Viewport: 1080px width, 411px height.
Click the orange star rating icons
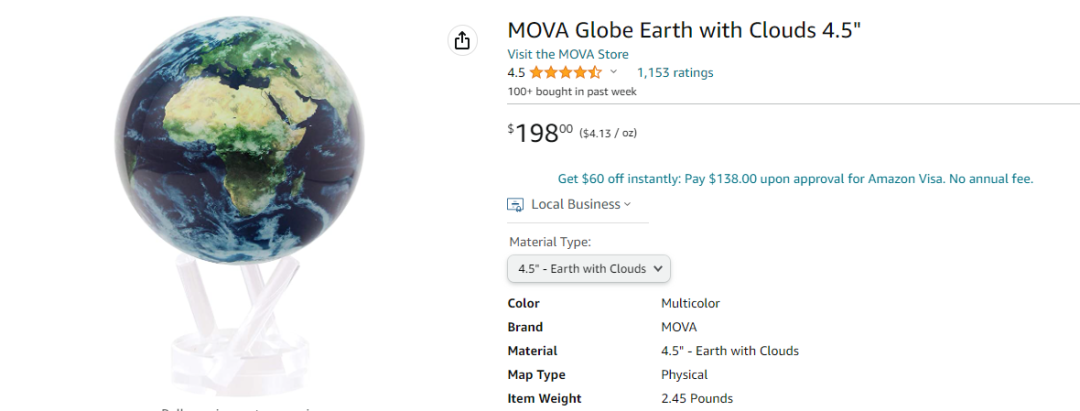click(x=565, y=72)
